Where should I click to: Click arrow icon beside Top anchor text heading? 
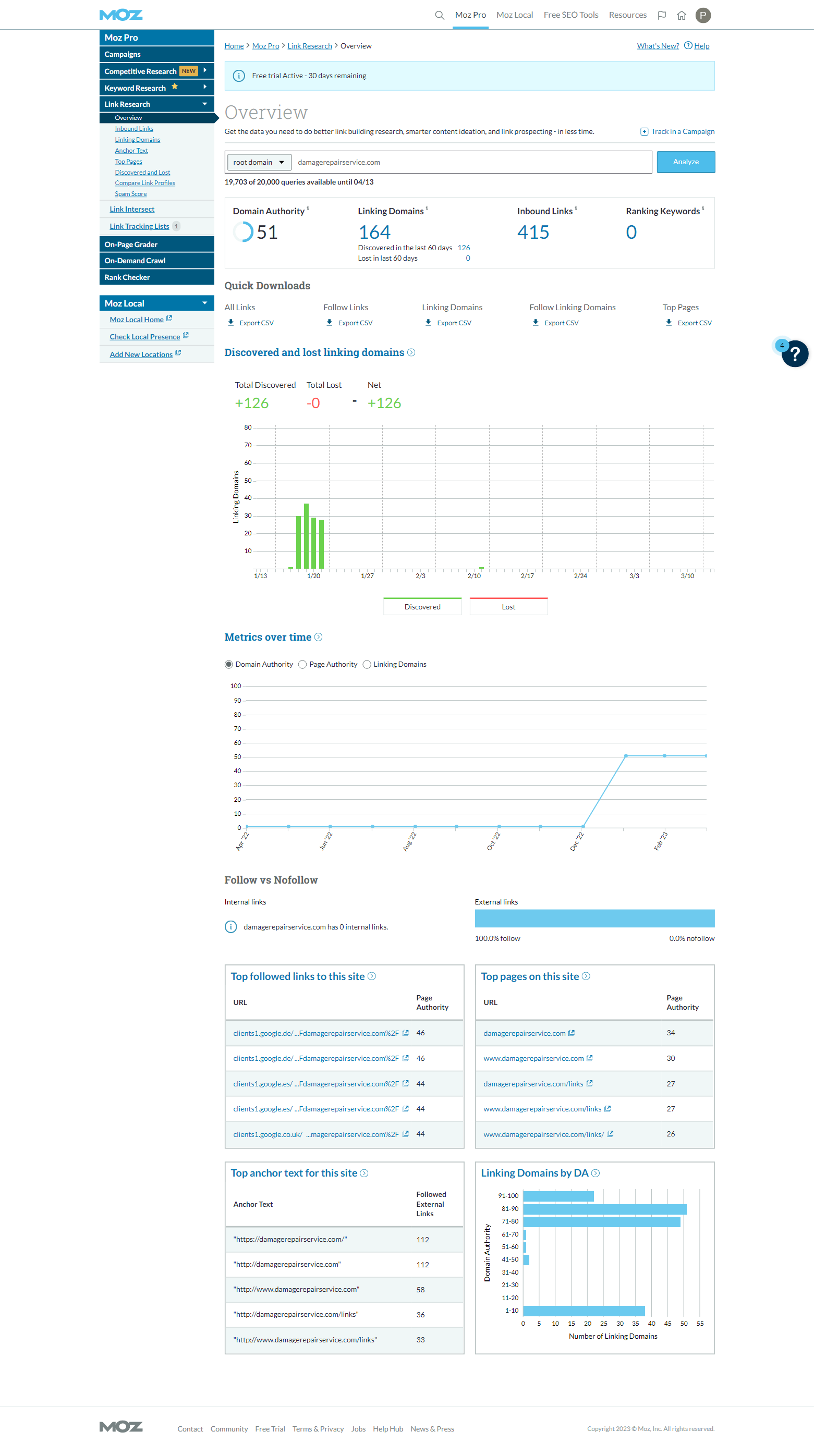point(364,1173)
